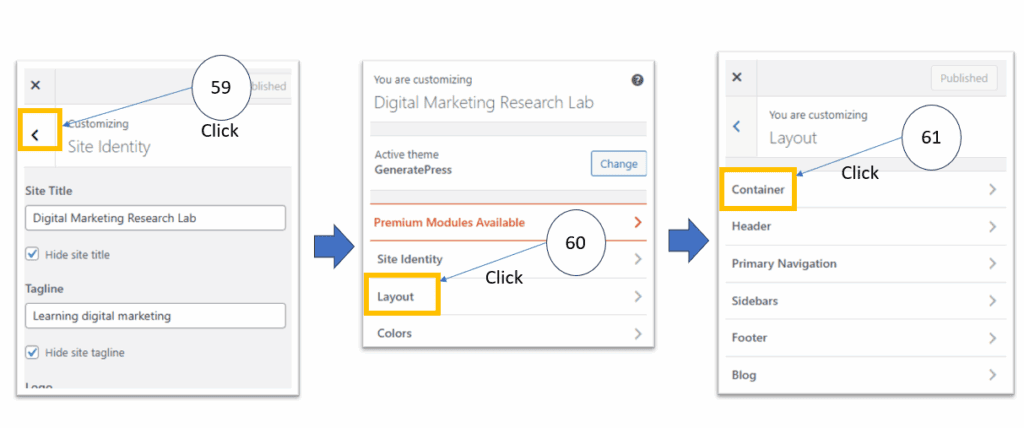Toggle the Hide site tagline checkbox
This screenshot has width=1024, height=428.
(x=33, y=352)
